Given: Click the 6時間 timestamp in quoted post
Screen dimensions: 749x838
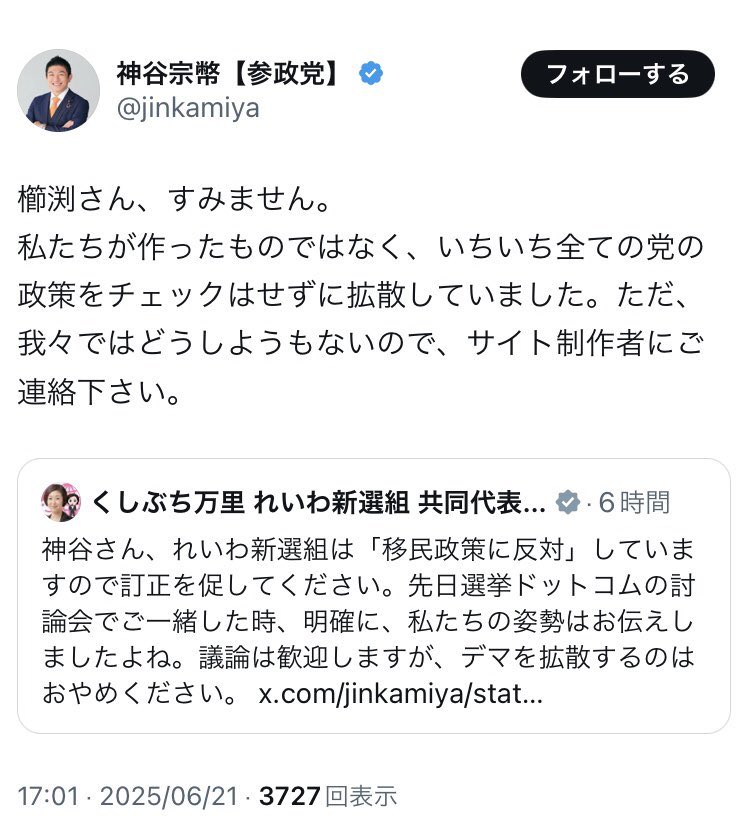Looking at the screenshot, I should 634,502.
